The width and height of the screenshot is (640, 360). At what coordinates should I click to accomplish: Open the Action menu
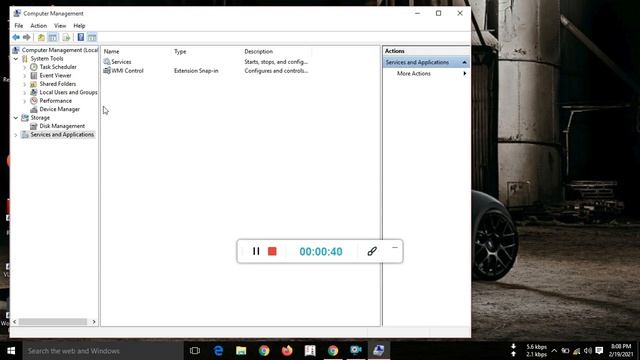[38, 26]
